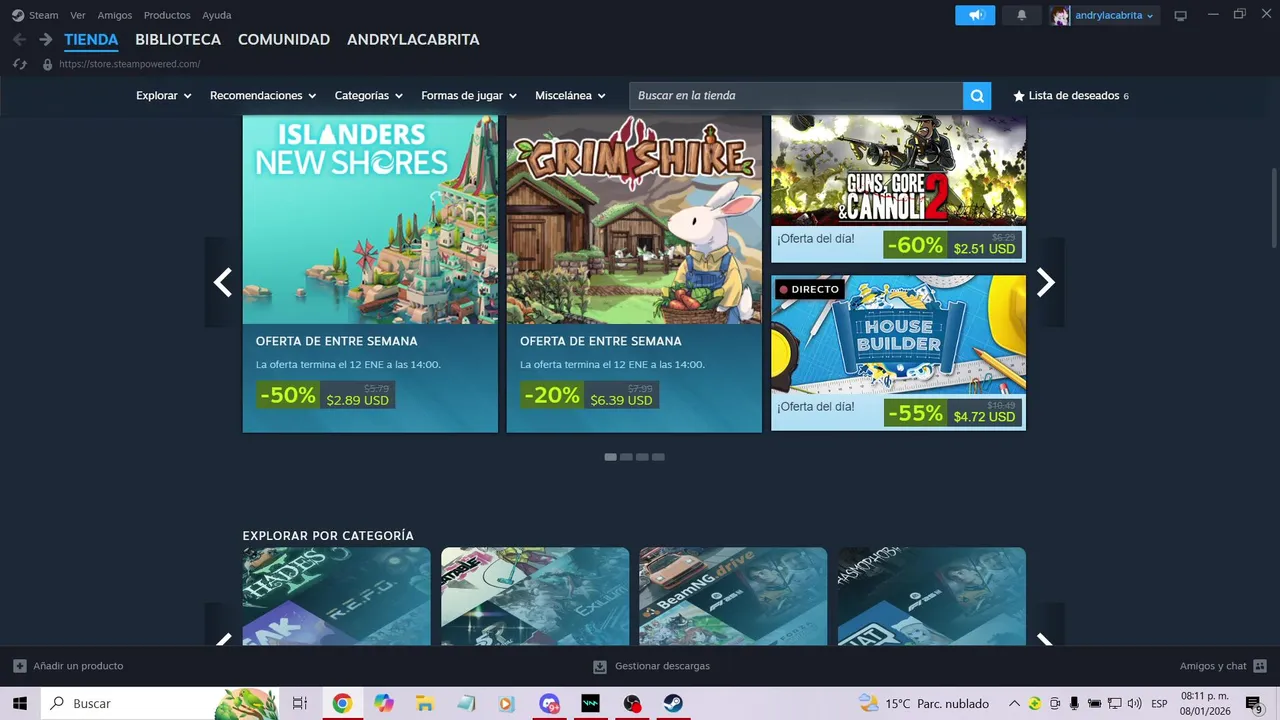The height and width of the screenshot is (720, 1280).
Task: Click the Gestionar descargas label
Action: [x=662, y=666]
